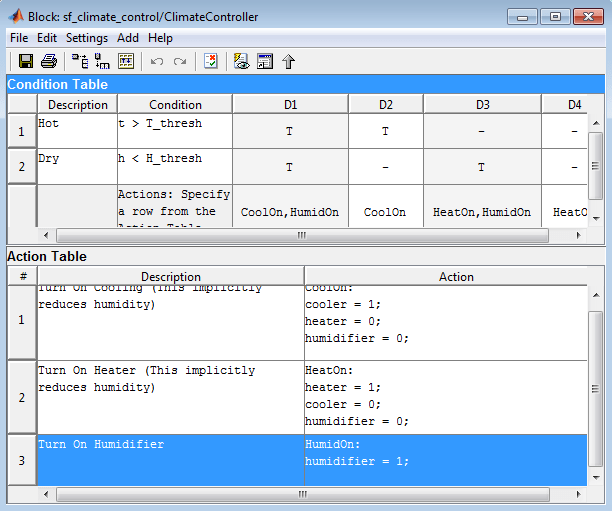Image resolution: width=612 pixels, height=511 pixels.
Task: Click the 'HeatOn:' action code cell
Action: (x=446, y=397)
